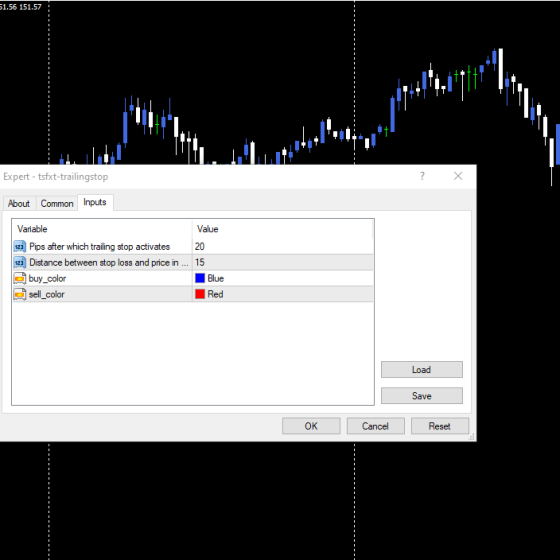Select the buy_color variable name

point(48,279)
